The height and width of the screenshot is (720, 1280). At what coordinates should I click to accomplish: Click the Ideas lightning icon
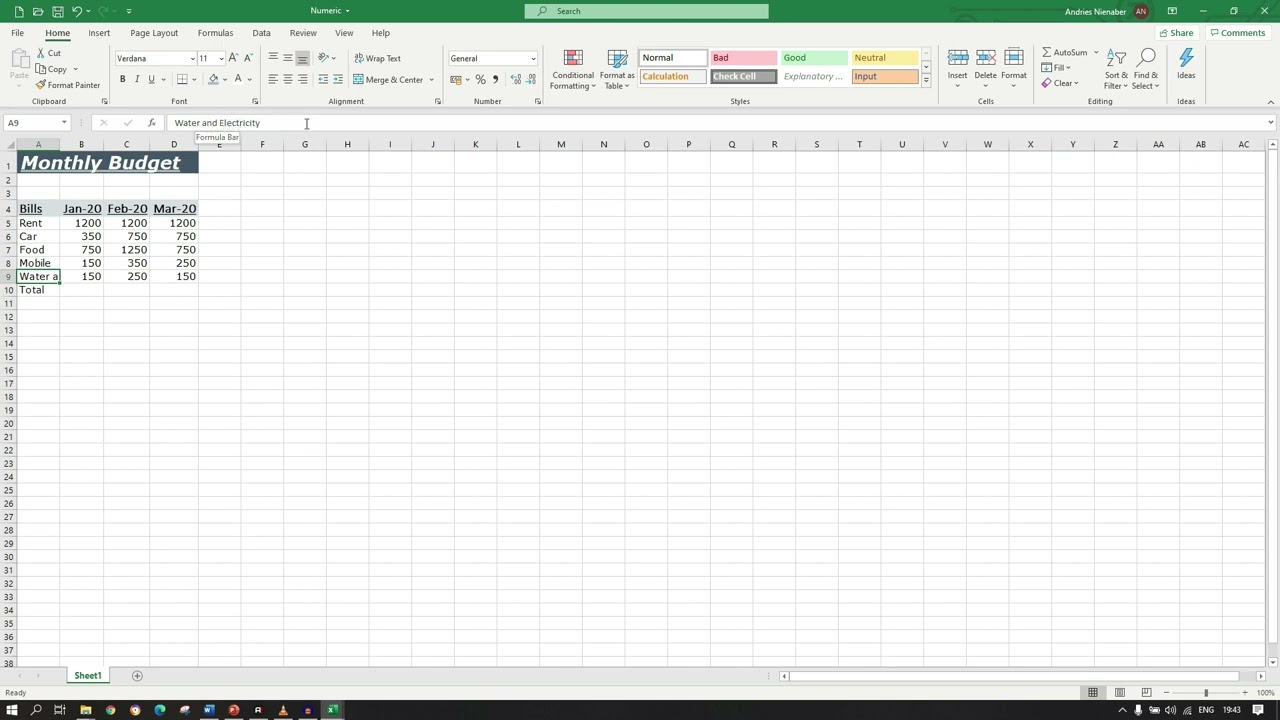(1186, 63)
